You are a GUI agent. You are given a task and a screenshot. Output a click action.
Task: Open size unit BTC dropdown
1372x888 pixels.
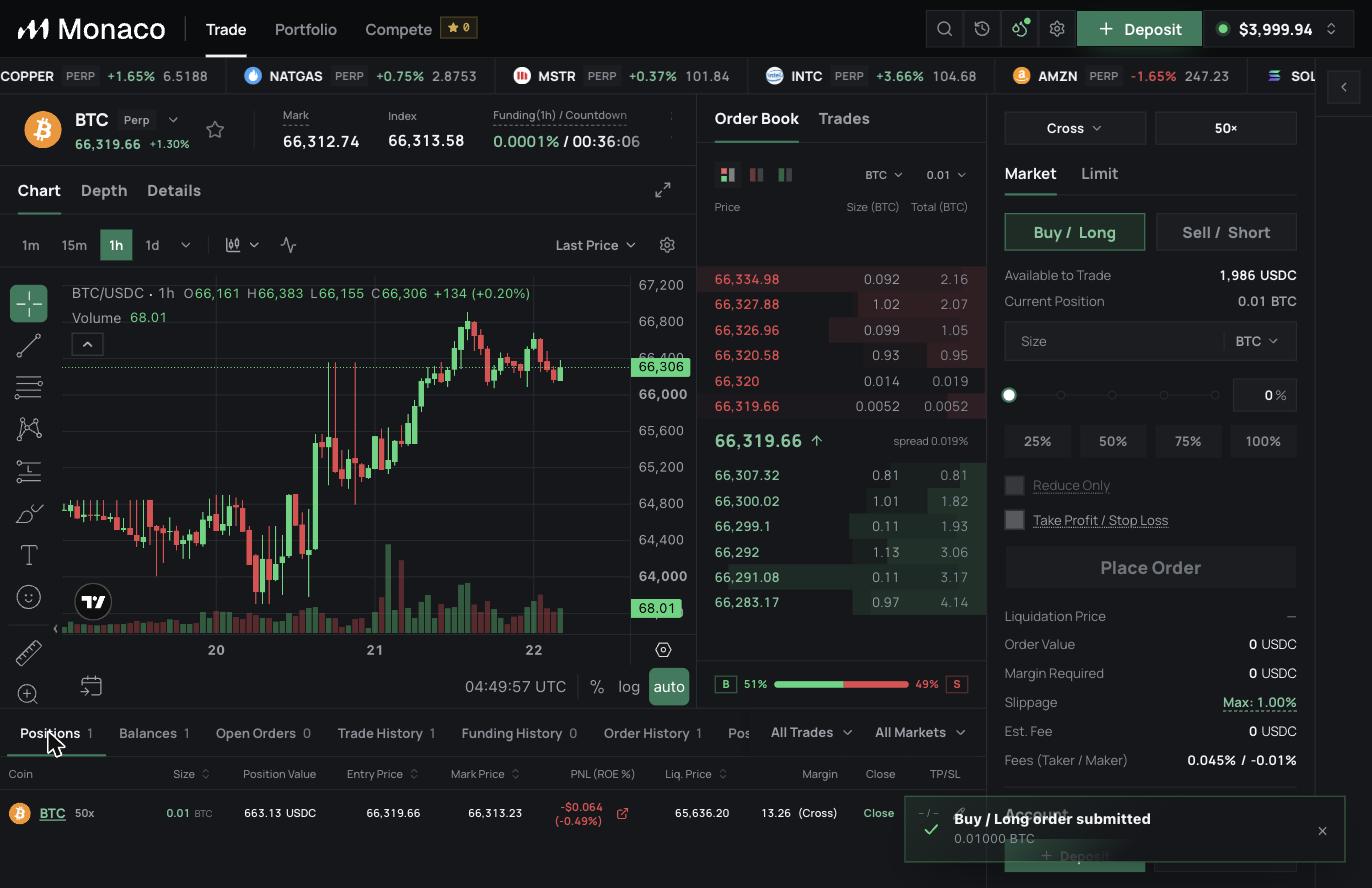[x=1257, y=341]
